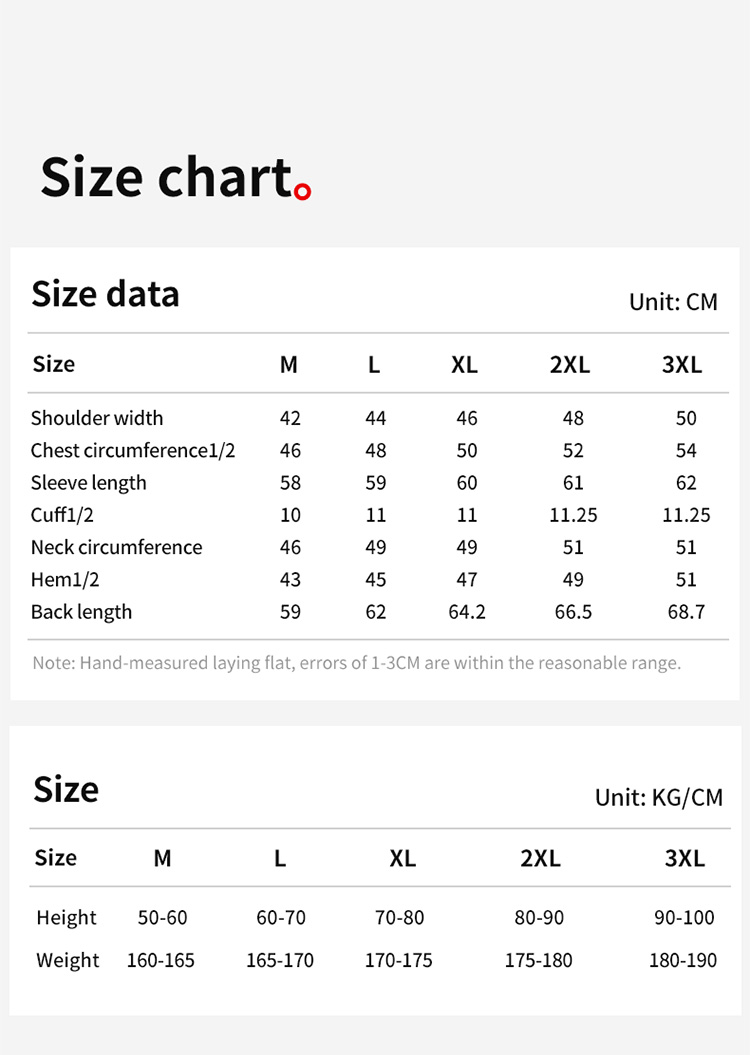This screenshot has width=750, height=1055.
Task: Select the Sleeve length row label
Action: point(89,483)
